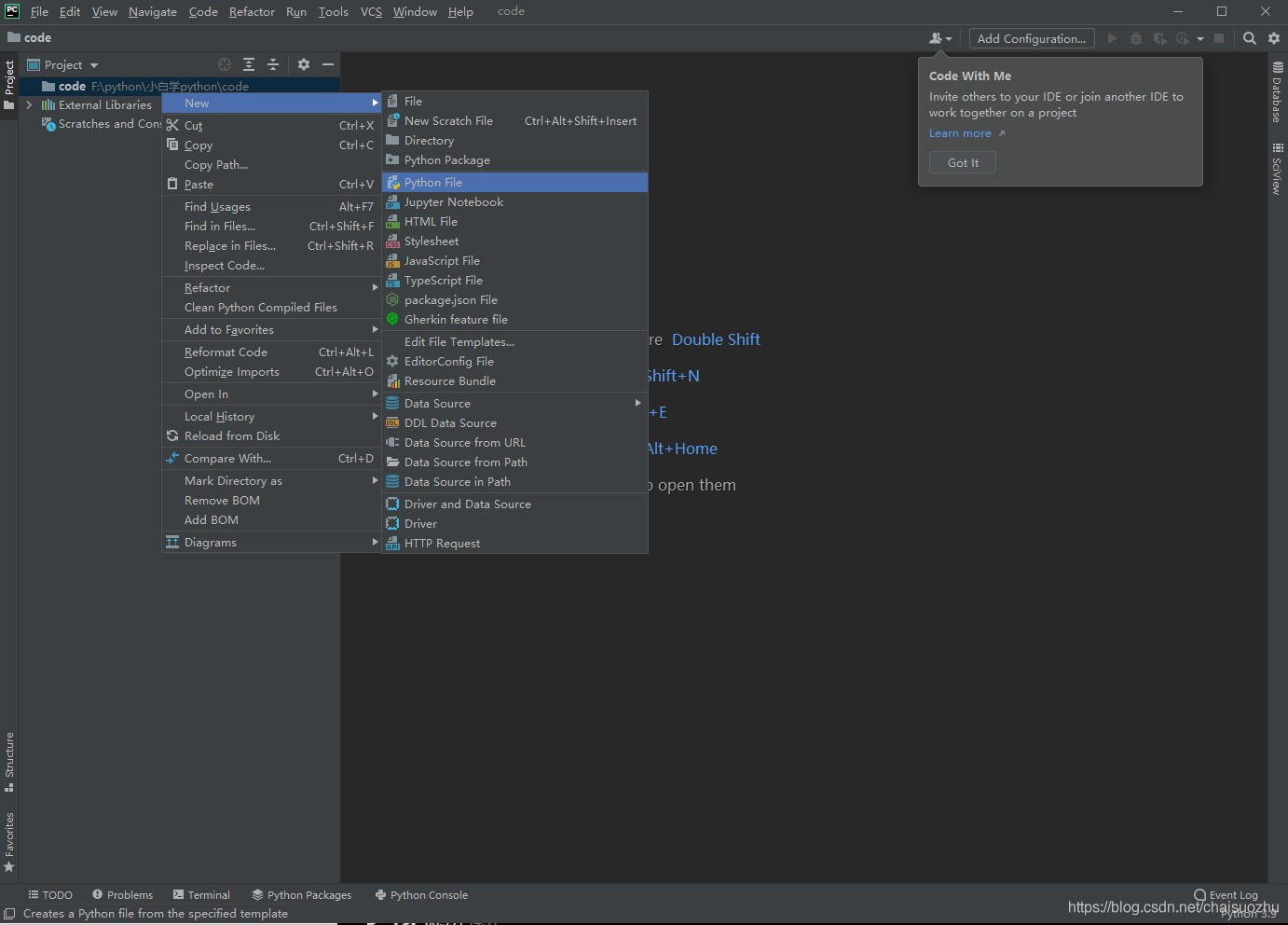The image size is (1288, 925).
Task: Click the package.json File icon
Action: pyautogui.click(x=393, y=300)
